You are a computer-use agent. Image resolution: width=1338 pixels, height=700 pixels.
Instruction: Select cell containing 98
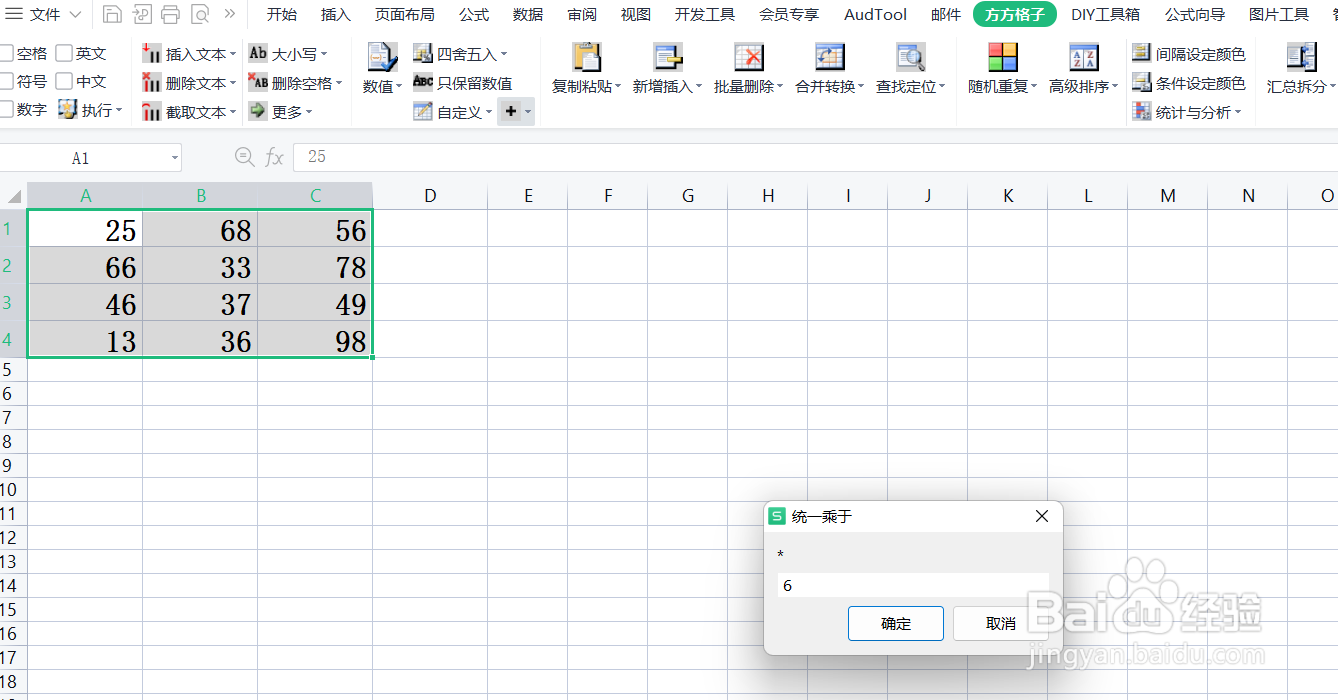(315, 341)
